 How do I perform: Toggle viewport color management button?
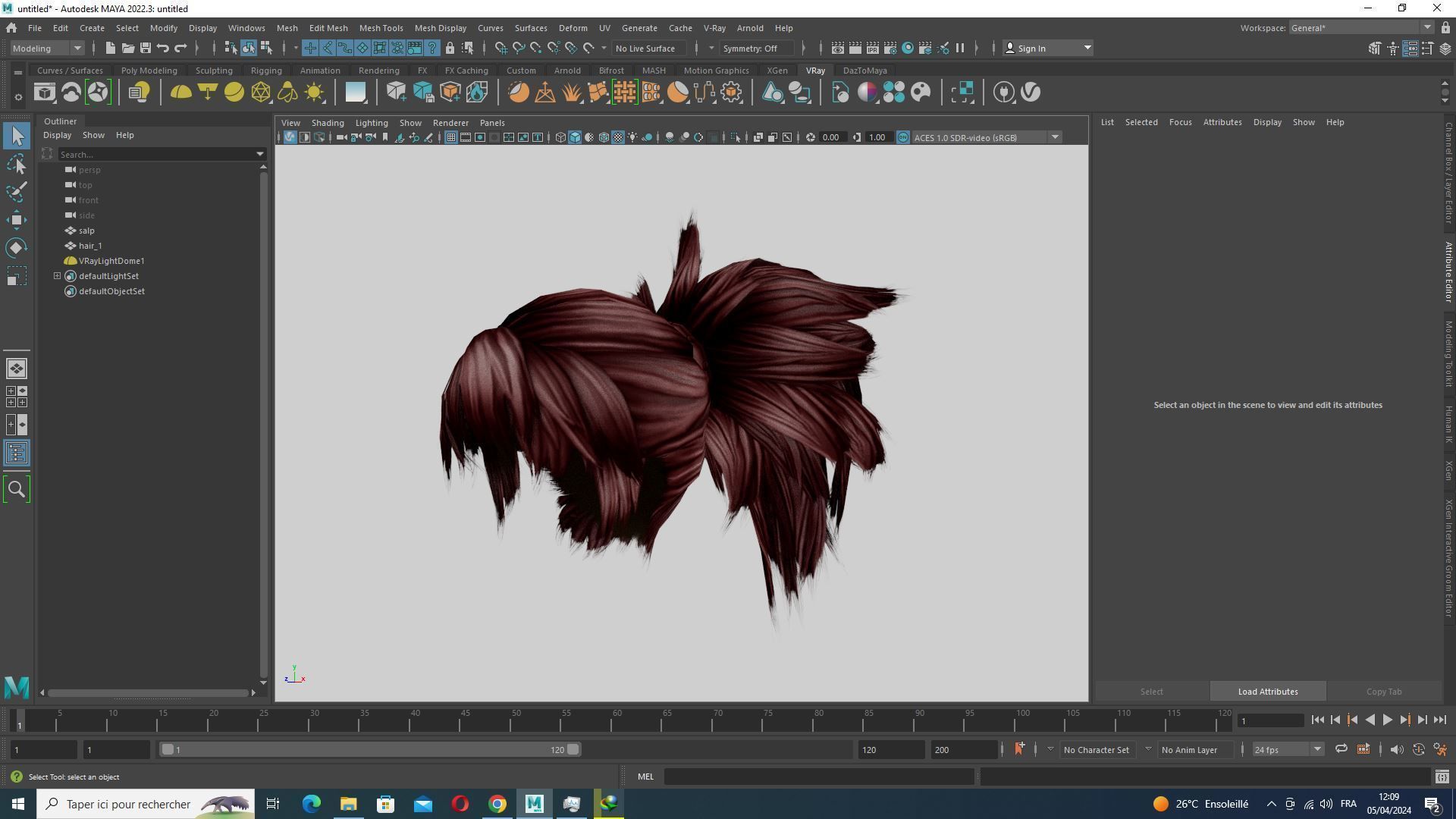[x=902, y=137]
